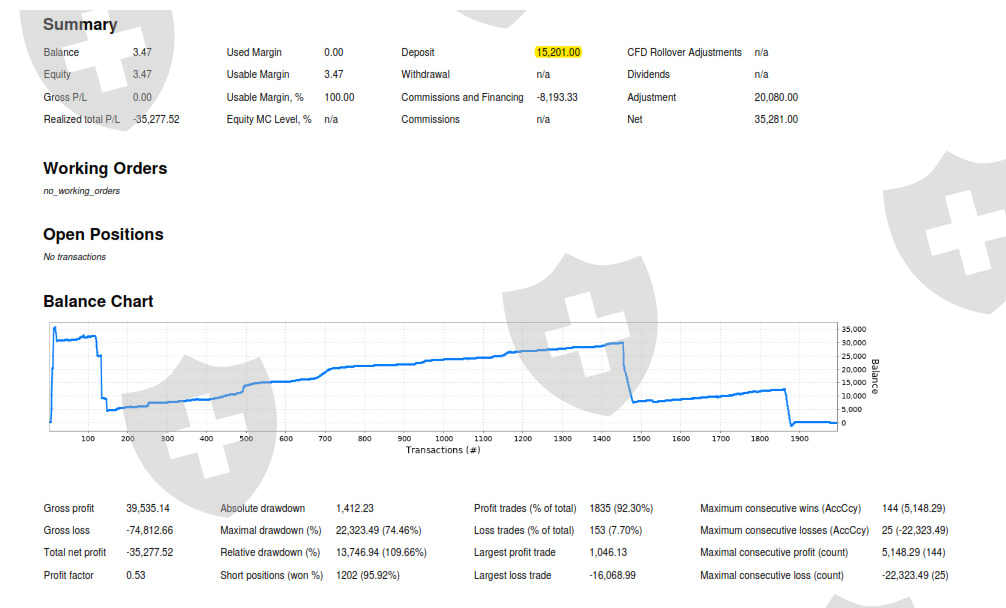Click Commissions and Financing value -8,193.33
The height and width of the screenshot is (608, 1006).
tap(557, 97)
